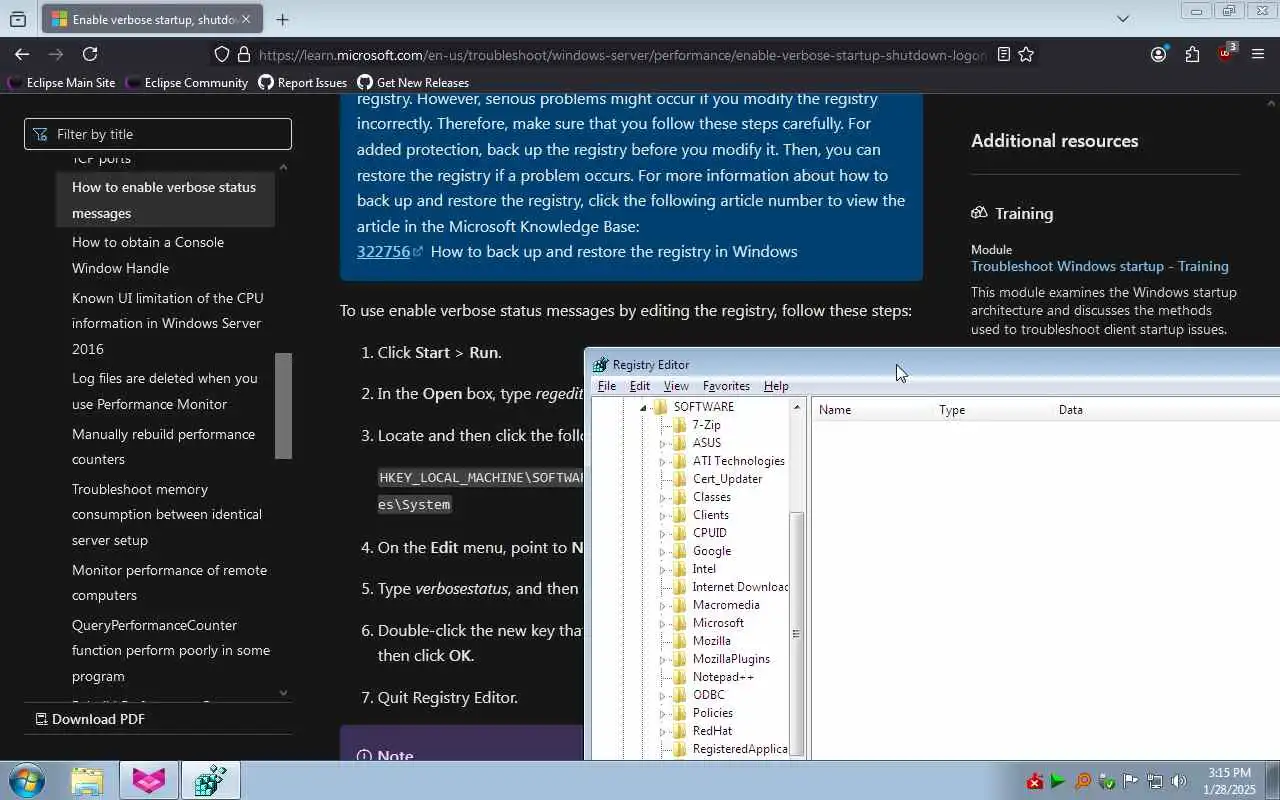Expand the Clients registry key
Screen dimensions: 1280x800
tap(662, 515)
